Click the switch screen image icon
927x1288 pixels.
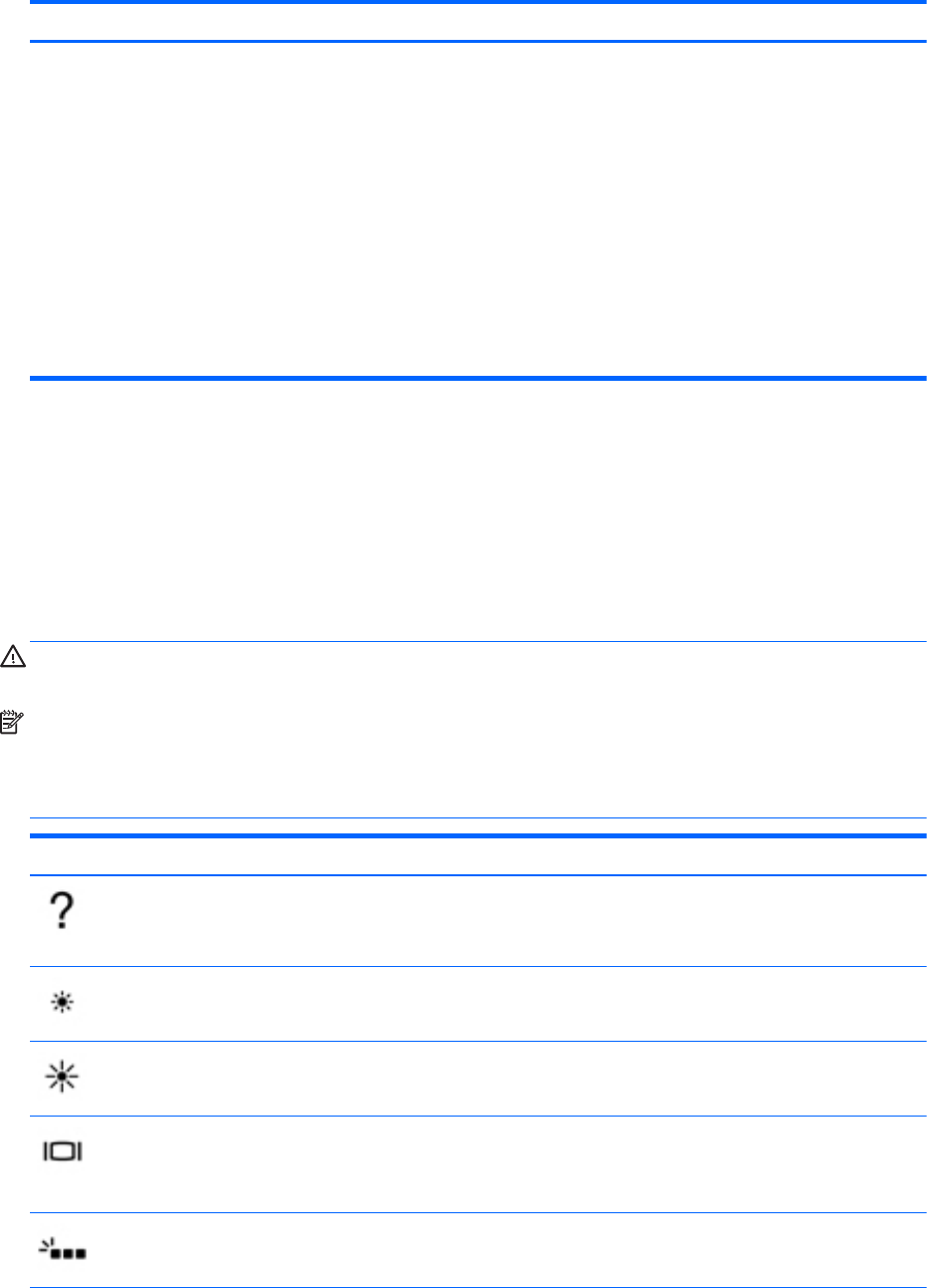click(62, 1151)
